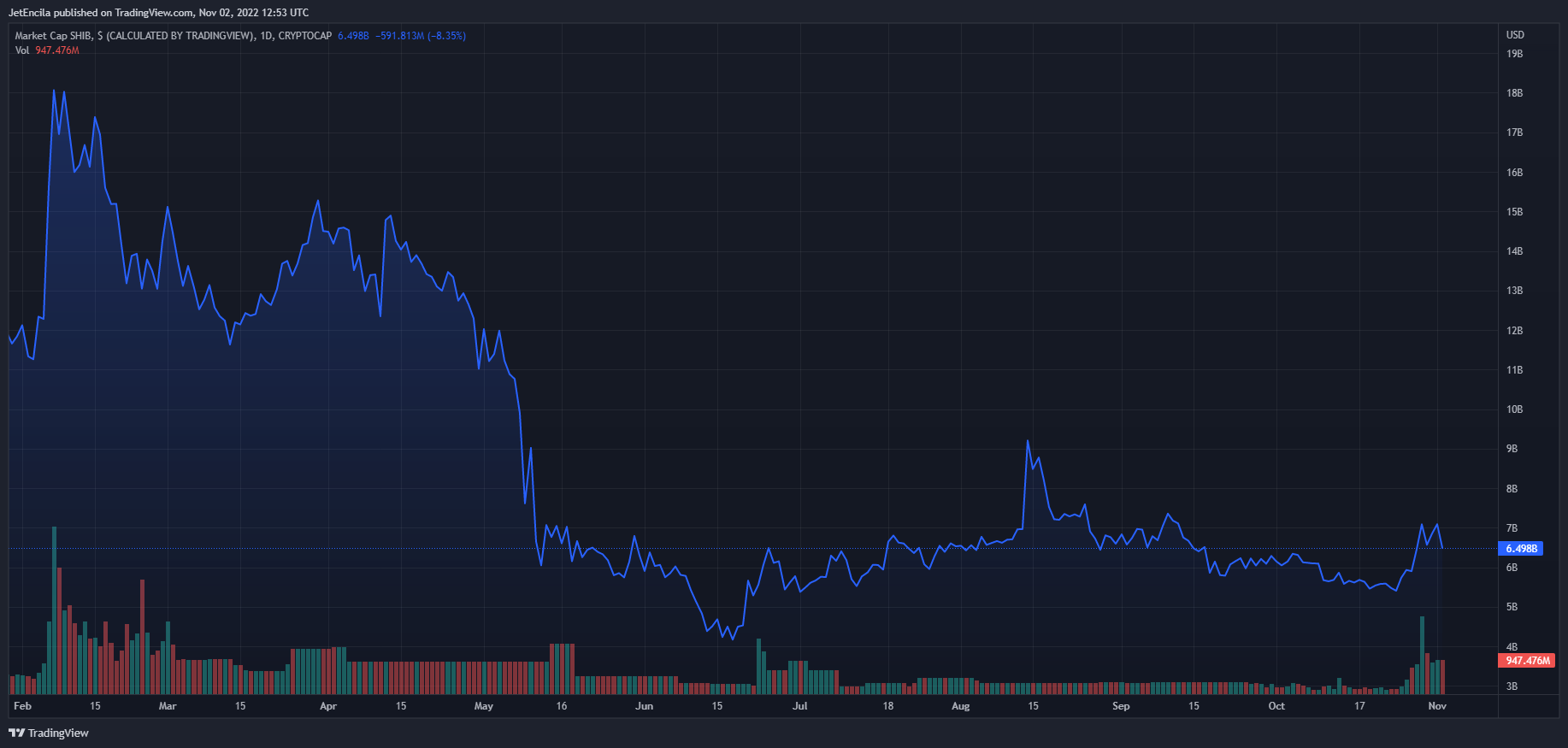Click the 17B price axis label
Screen dimensions: 1568x748
pos(1514,133)
